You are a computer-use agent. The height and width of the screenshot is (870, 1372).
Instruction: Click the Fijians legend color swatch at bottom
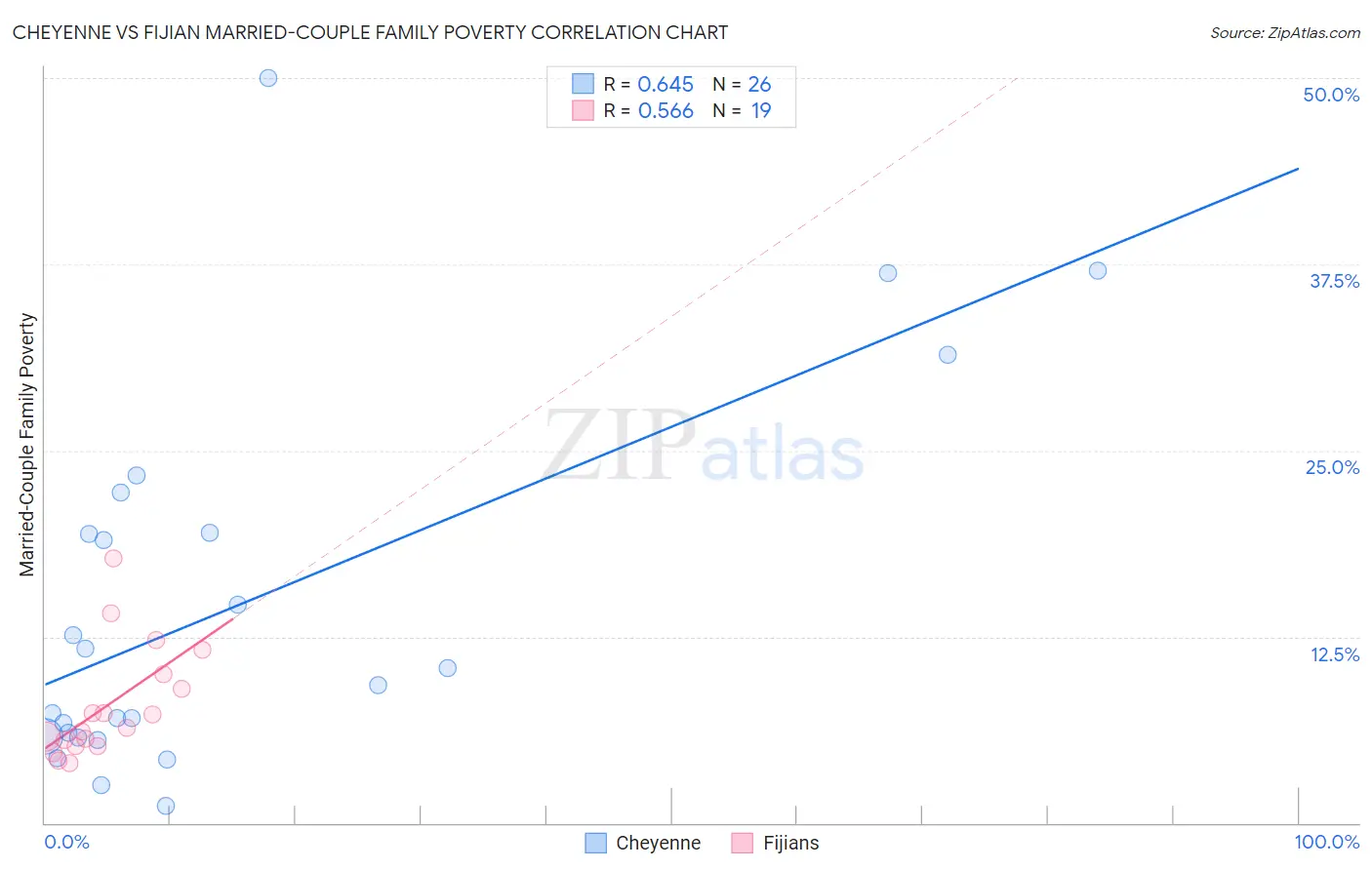pos(743,844)
